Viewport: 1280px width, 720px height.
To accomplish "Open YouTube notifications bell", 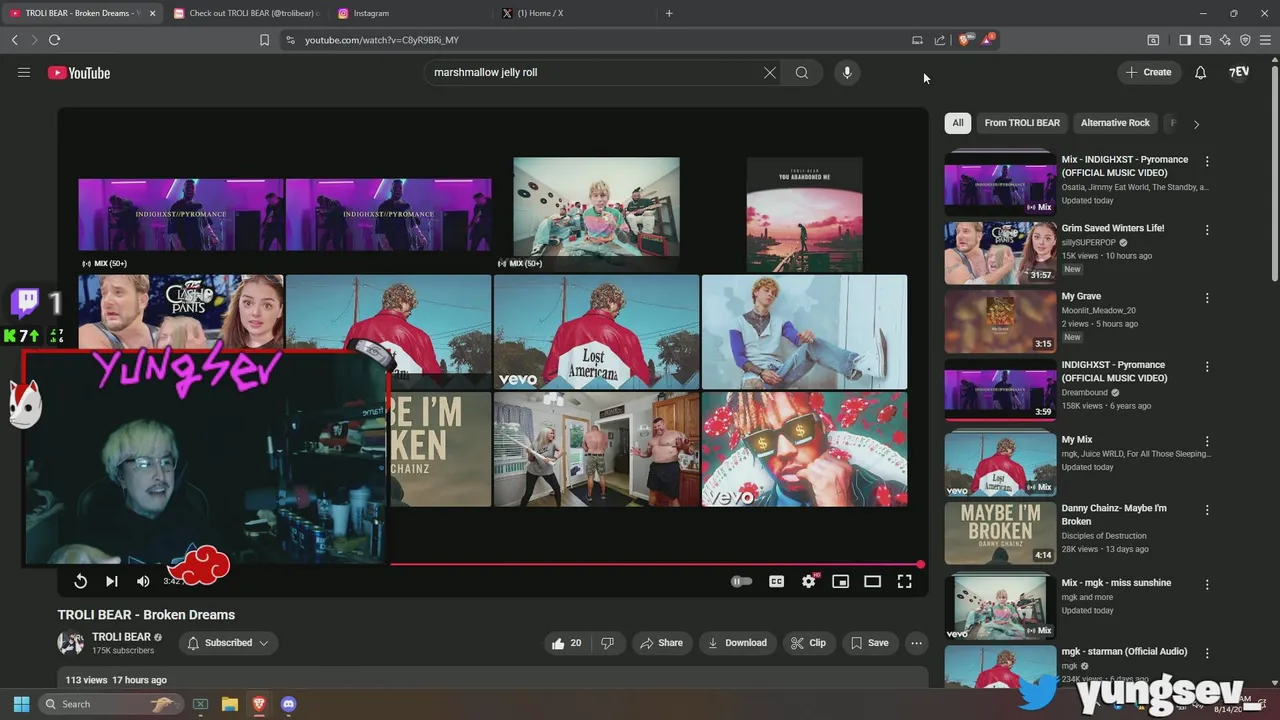I will click(x=1201, y=72).
